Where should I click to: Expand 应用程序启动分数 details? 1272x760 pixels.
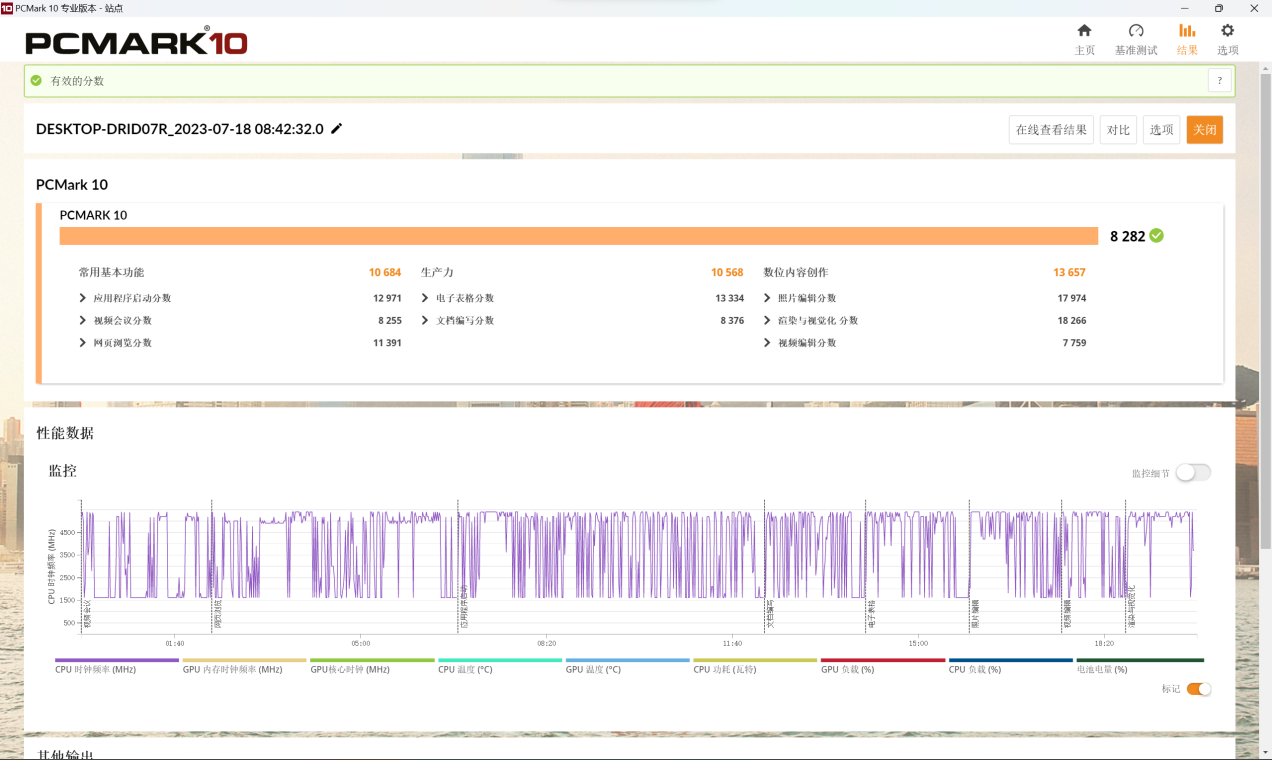(83, 298)
